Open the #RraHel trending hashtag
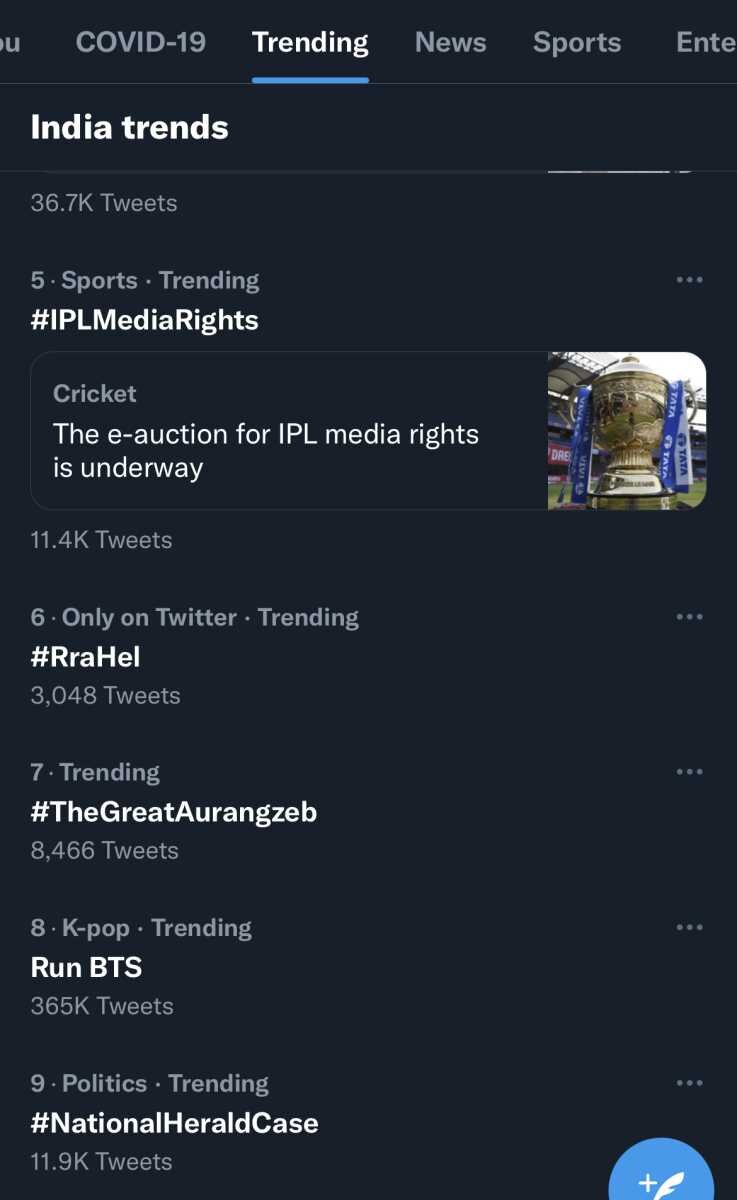The width and height of the screenshot is (737, 1200). [86, 657]
